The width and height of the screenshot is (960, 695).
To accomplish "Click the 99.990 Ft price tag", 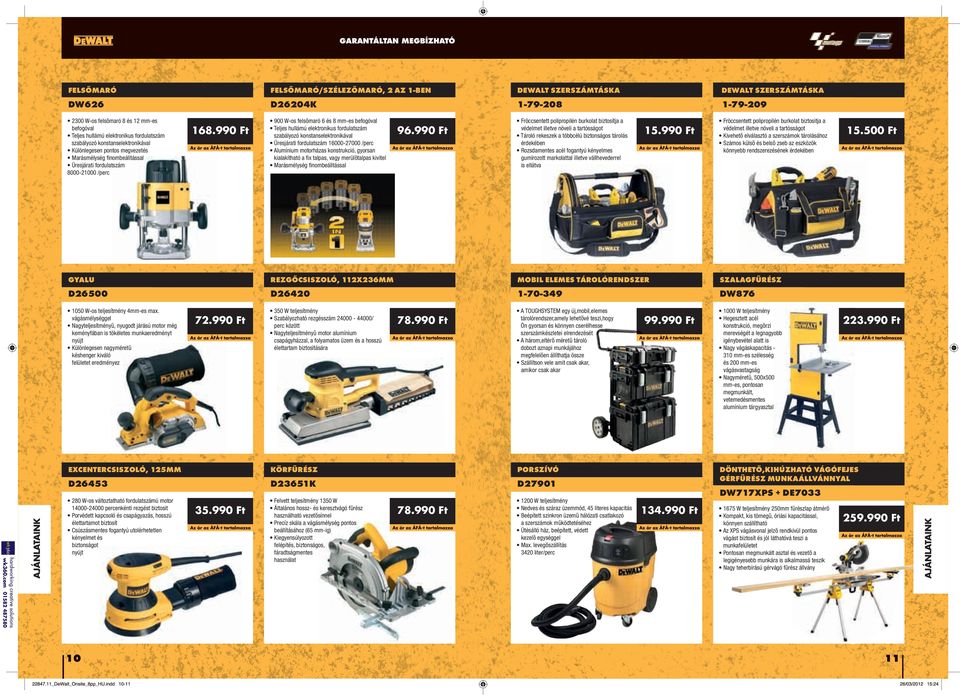I will tap(669, 320).
